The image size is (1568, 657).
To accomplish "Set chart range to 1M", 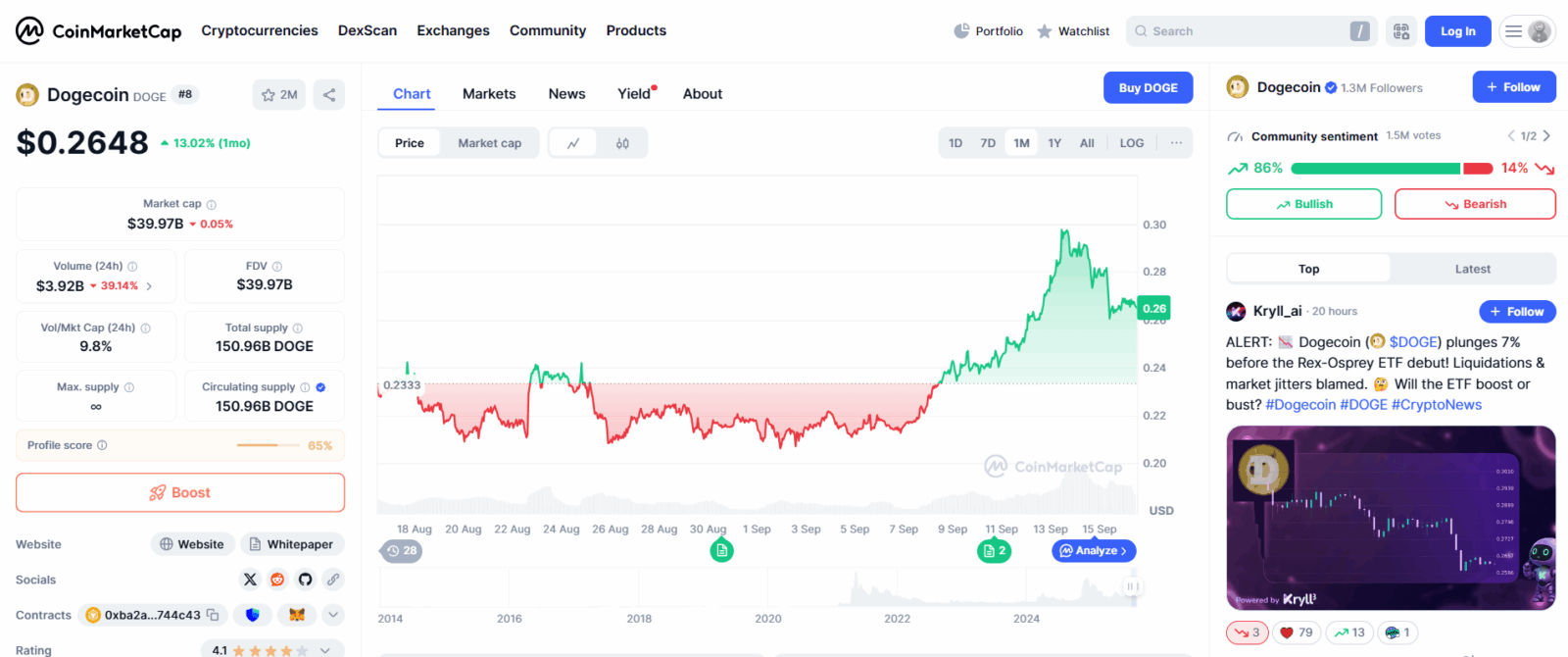I will 1022,143.
